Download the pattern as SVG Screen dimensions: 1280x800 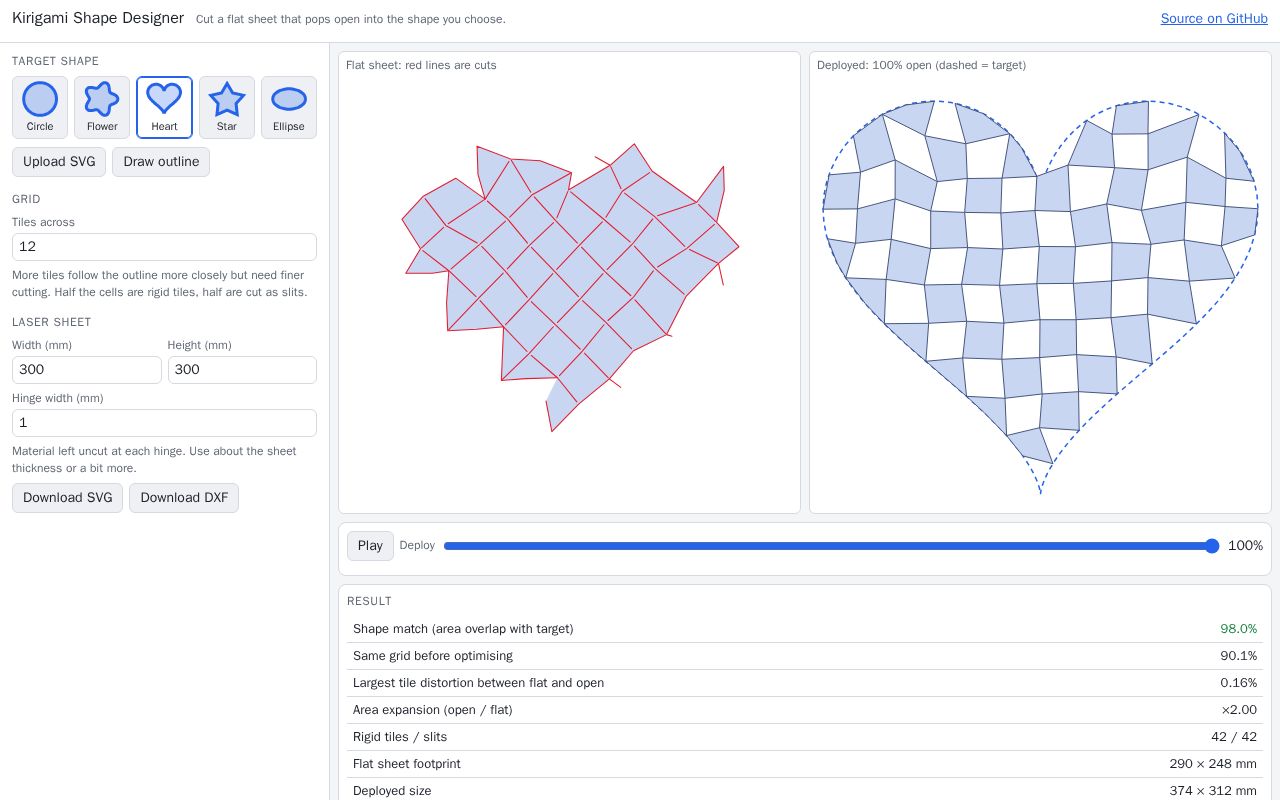tap(67, 498)
